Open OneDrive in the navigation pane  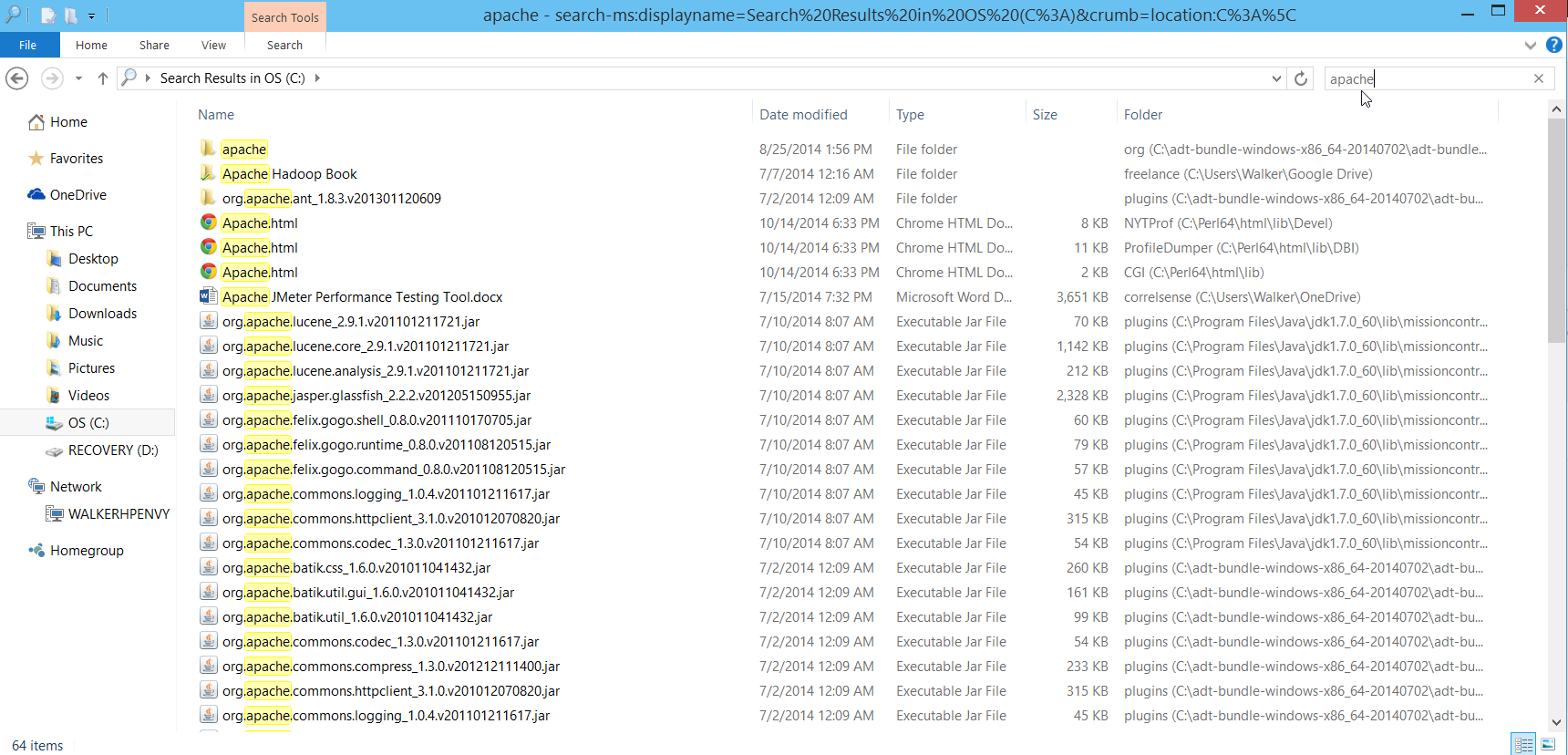click(78, 195)
